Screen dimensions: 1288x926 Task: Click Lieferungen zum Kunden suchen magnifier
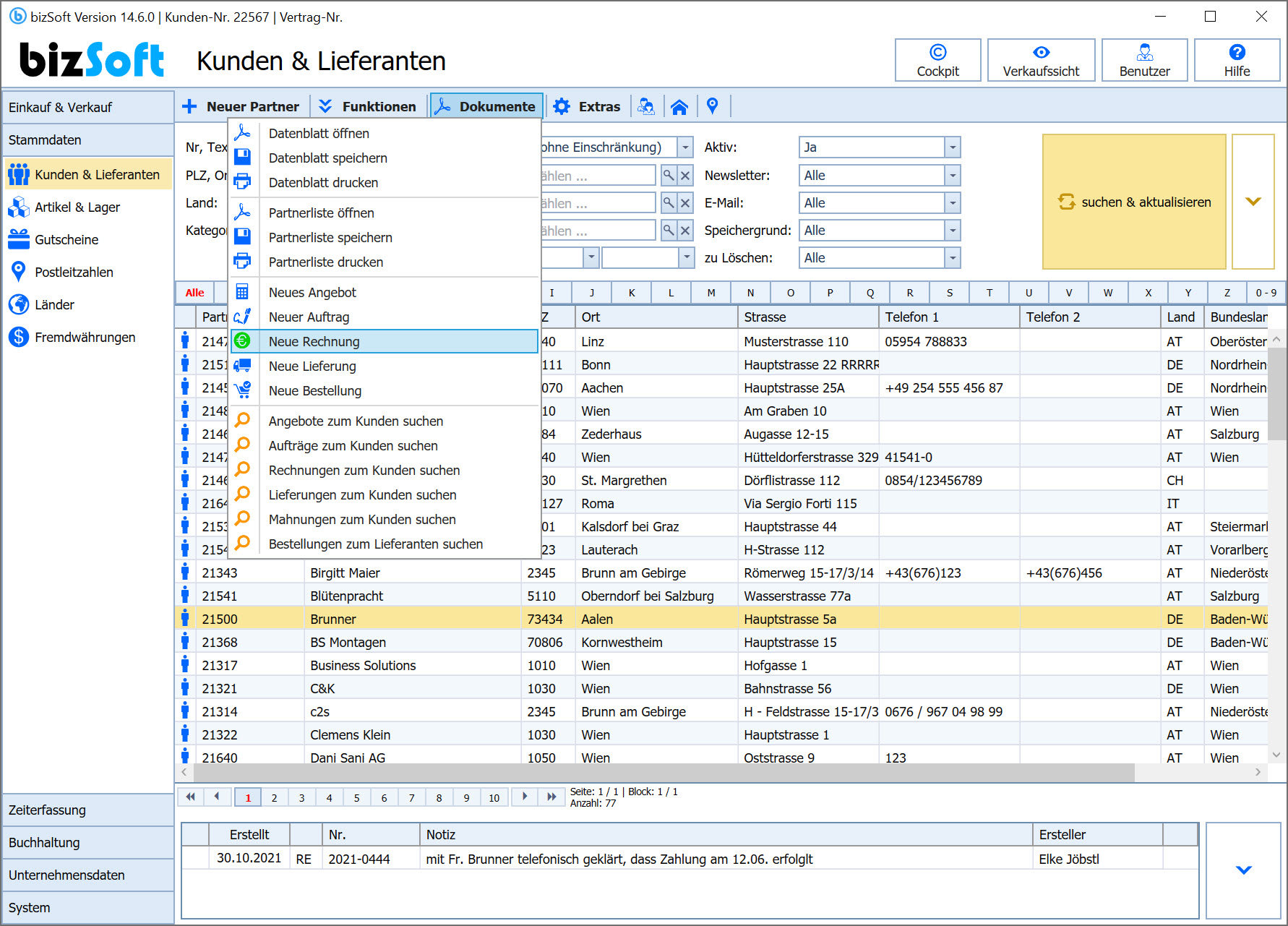243,494
